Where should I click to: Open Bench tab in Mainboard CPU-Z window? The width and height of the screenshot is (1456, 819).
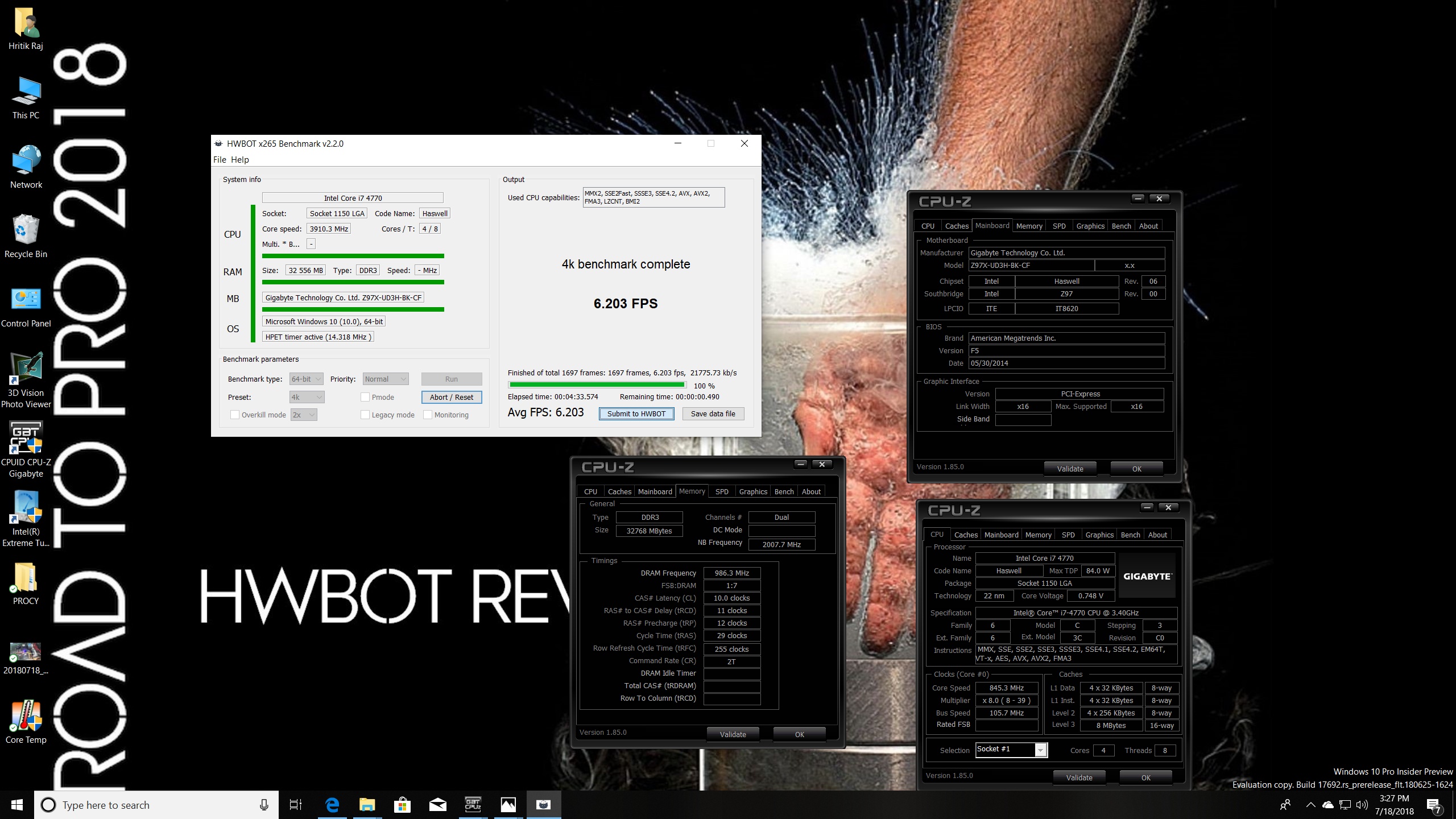[1121, 226]
